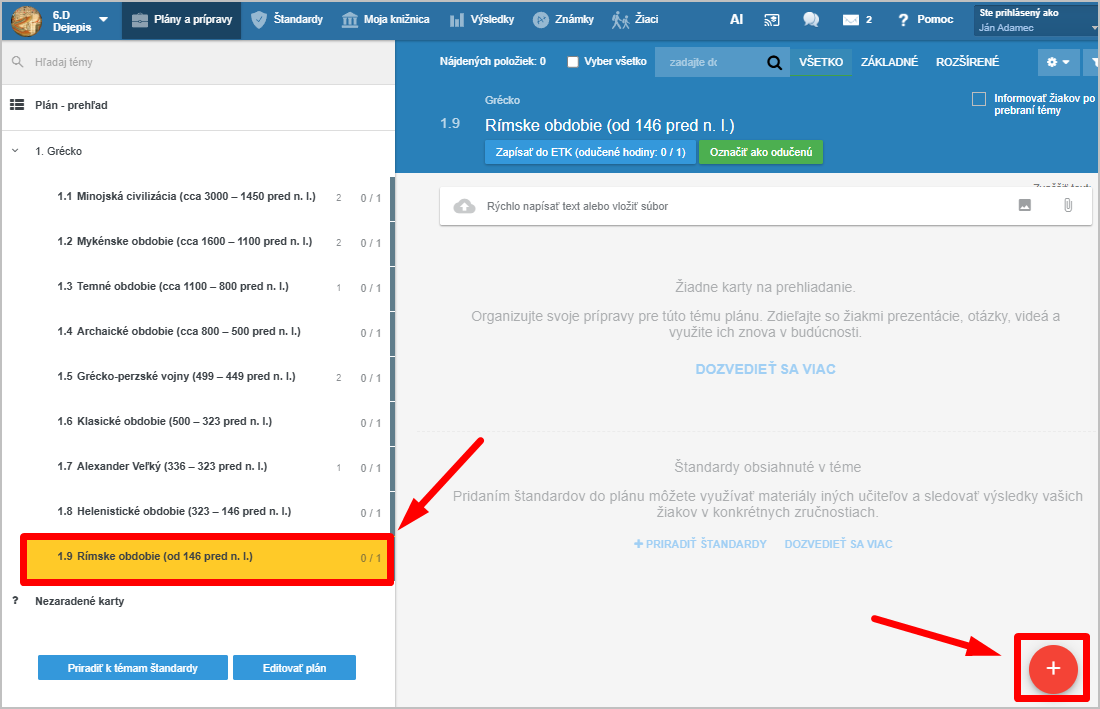
Task: Click the attach file paperclip icon
Action: 1067,205
